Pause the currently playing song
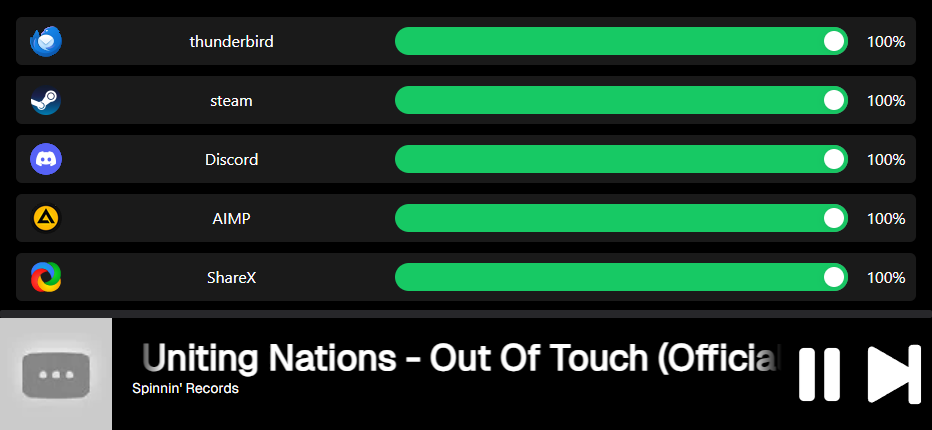932x430 pixels. (x=819, y=375)
